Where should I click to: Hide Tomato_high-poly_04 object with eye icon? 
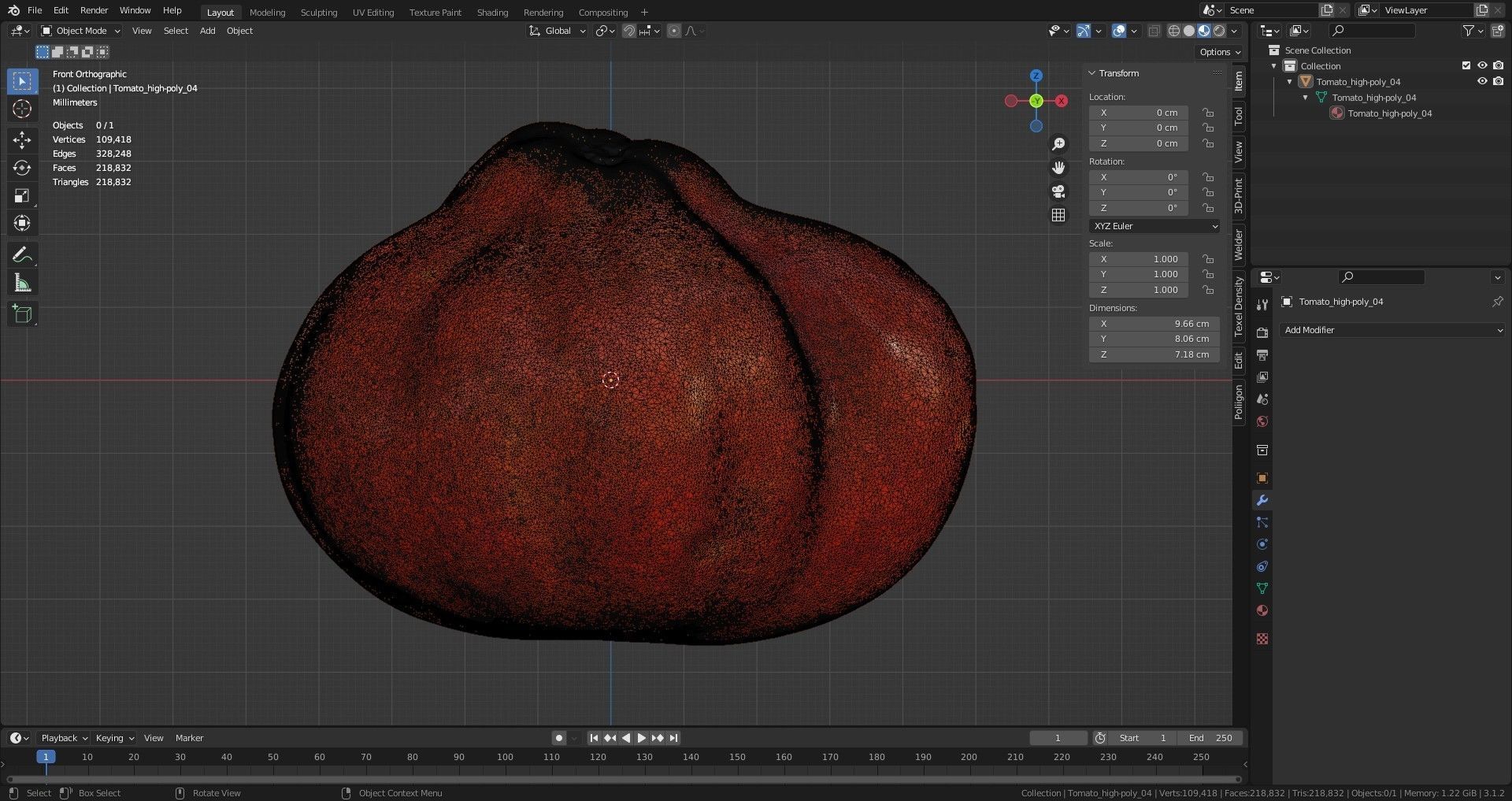1482,82
